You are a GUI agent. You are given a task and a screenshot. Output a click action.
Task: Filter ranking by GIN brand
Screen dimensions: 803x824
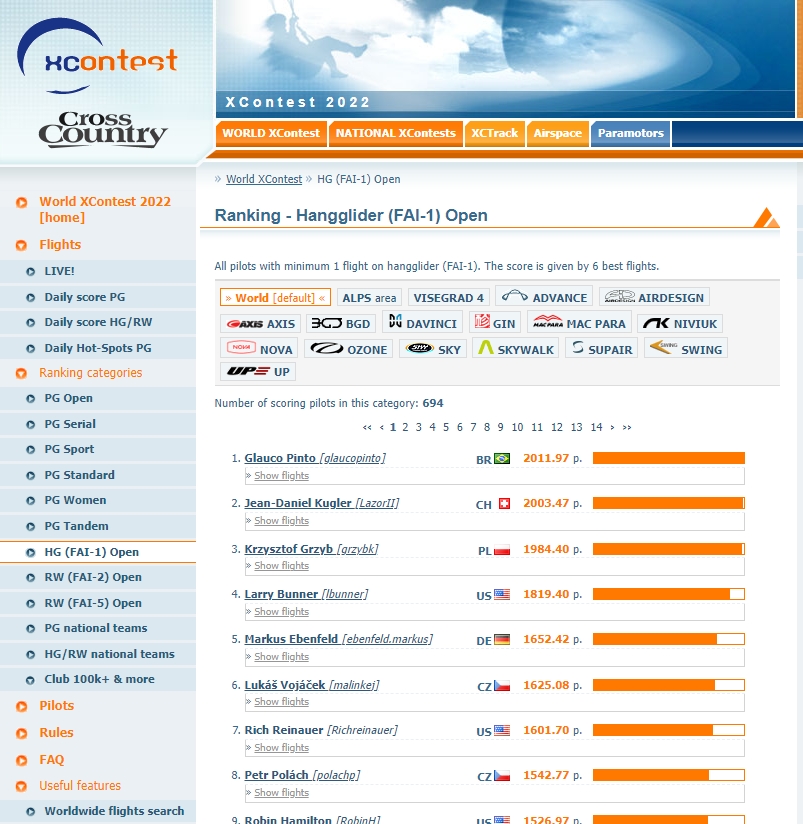pos(495,323)
